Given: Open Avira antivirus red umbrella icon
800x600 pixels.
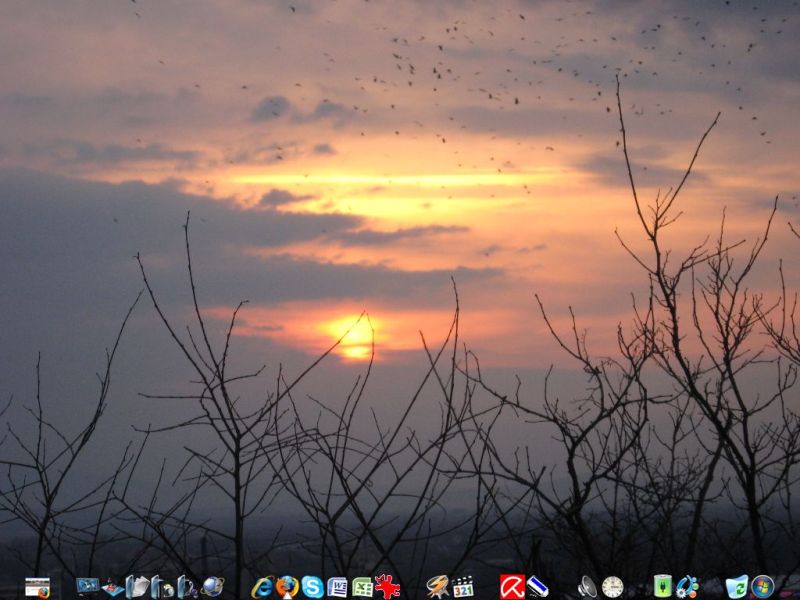Looking at the screenshot, I should tap(512, 586).
